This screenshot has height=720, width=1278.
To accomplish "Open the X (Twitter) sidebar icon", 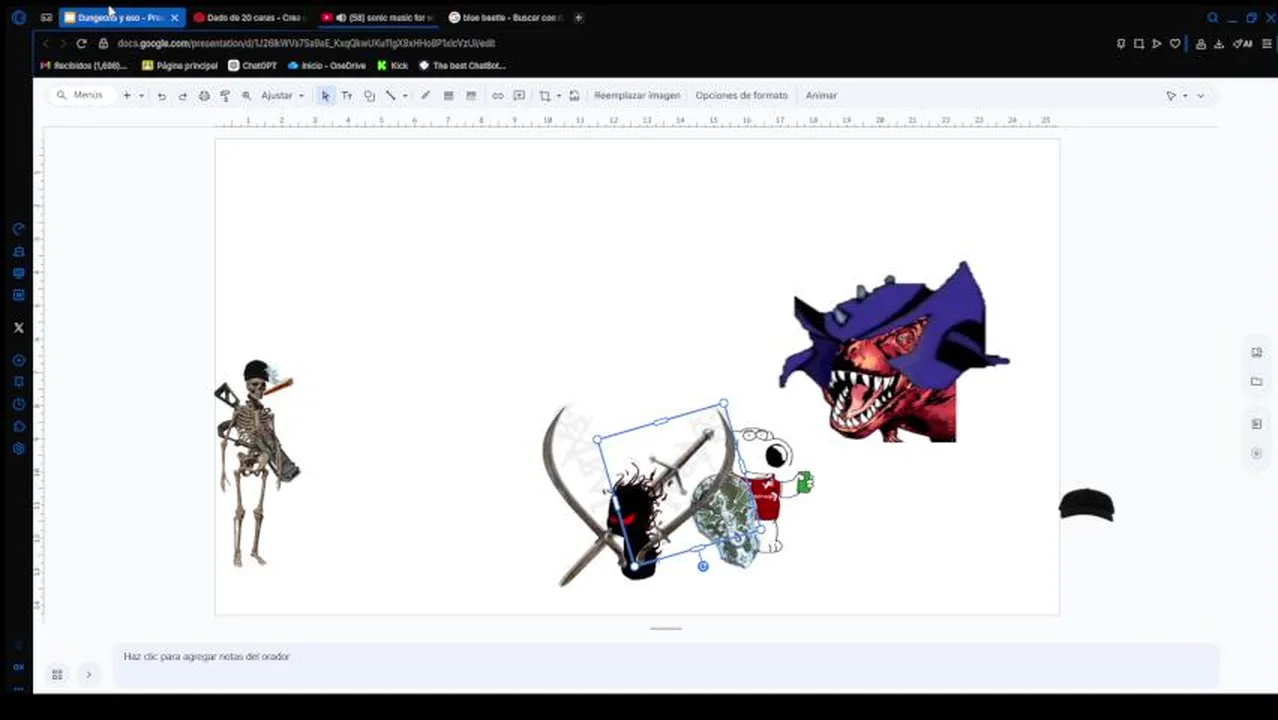I will coord(18,328).
